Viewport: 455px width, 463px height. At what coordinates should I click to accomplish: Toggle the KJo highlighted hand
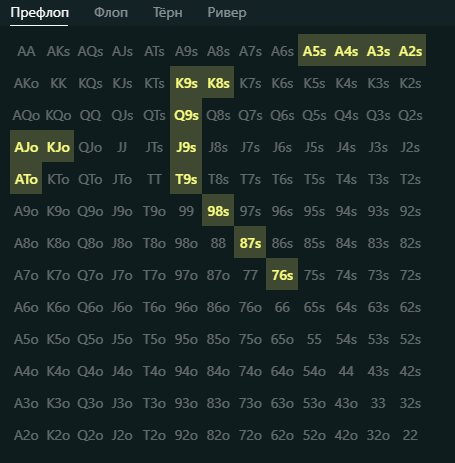58,147
